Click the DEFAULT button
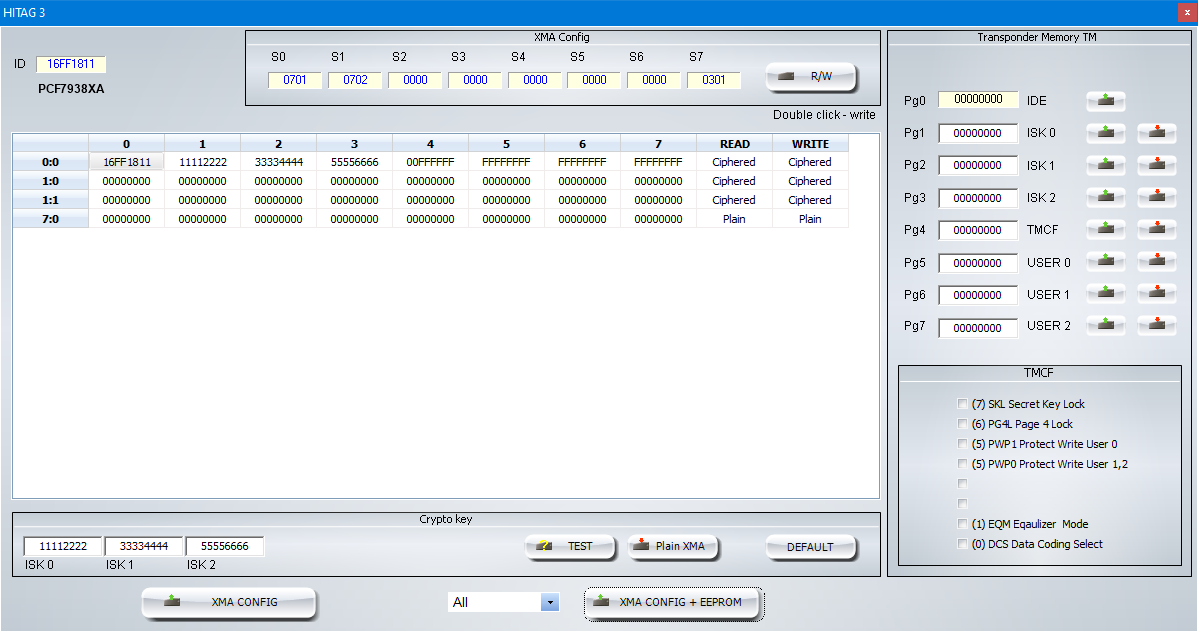 pyautogui.click(x=811, y=547)
